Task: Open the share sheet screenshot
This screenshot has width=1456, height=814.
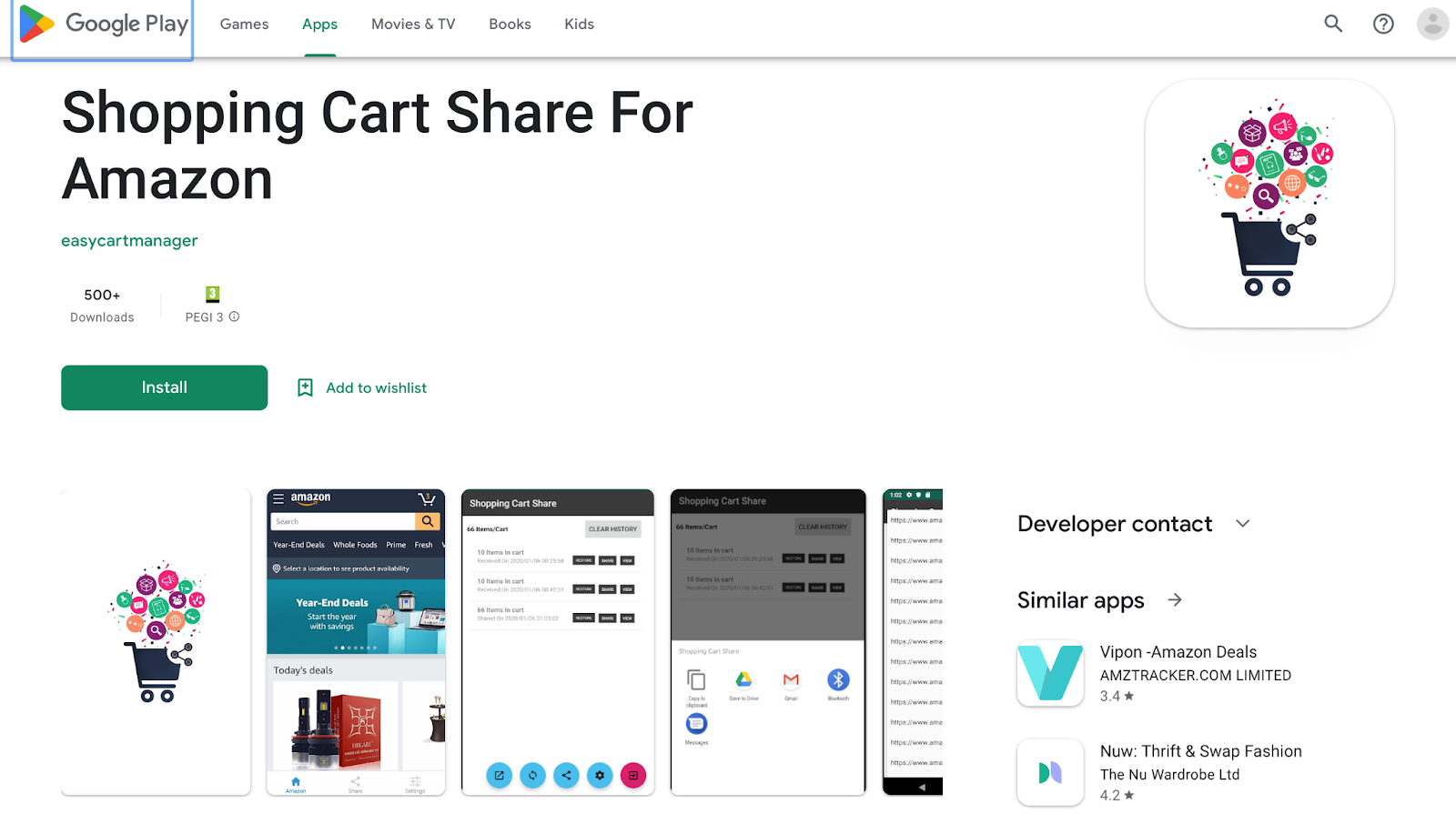Action: pyautogui.click(x=768, y=642)
